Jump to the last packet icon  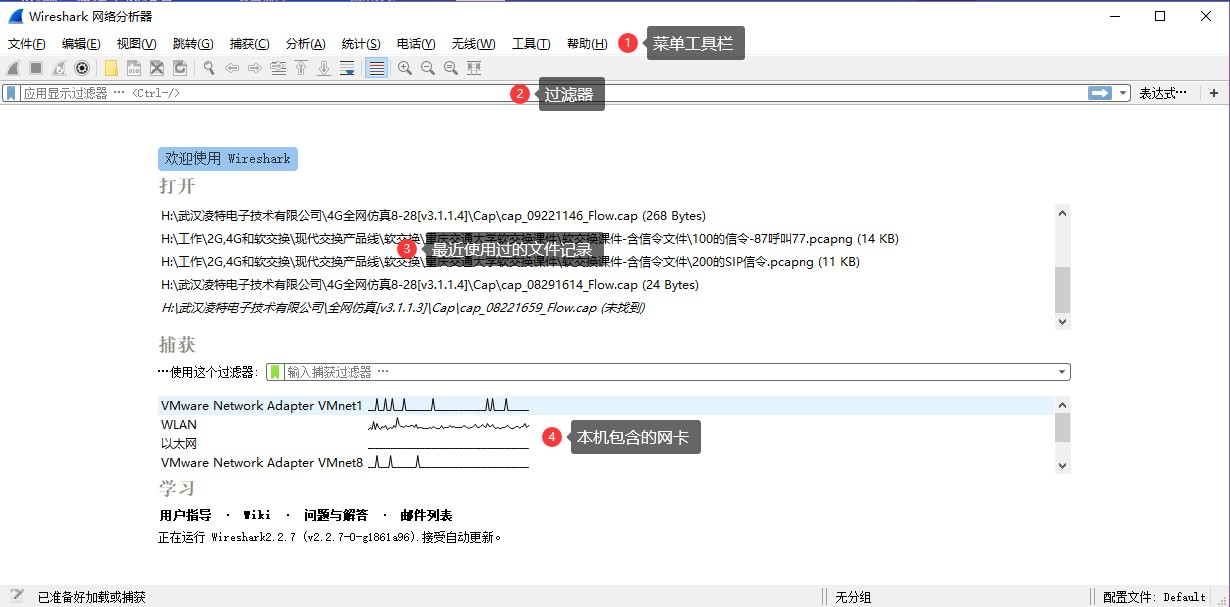pyautogui.click(x=324, y=68)
